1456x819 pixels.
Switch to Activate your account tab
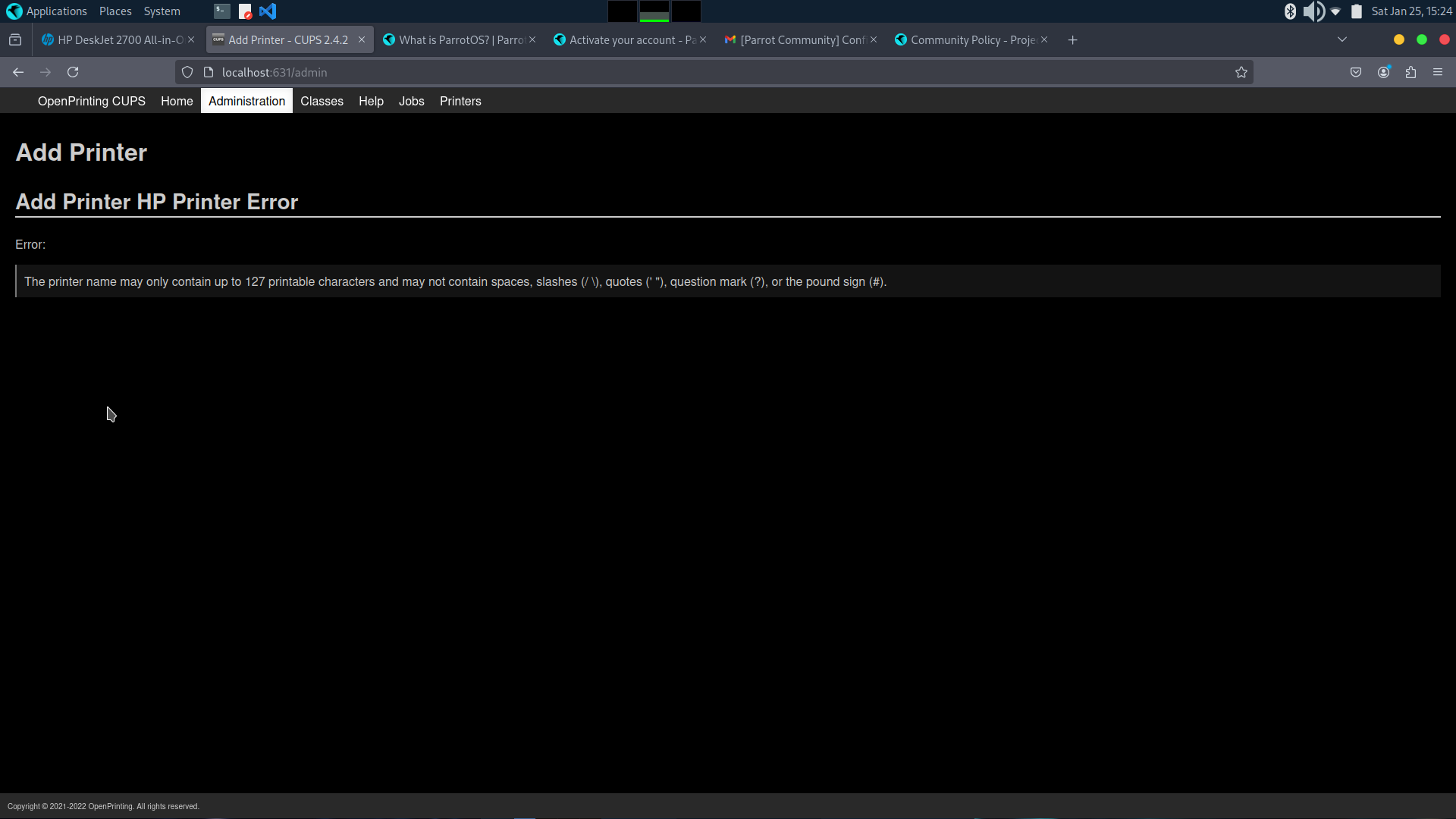coord(624,40)
